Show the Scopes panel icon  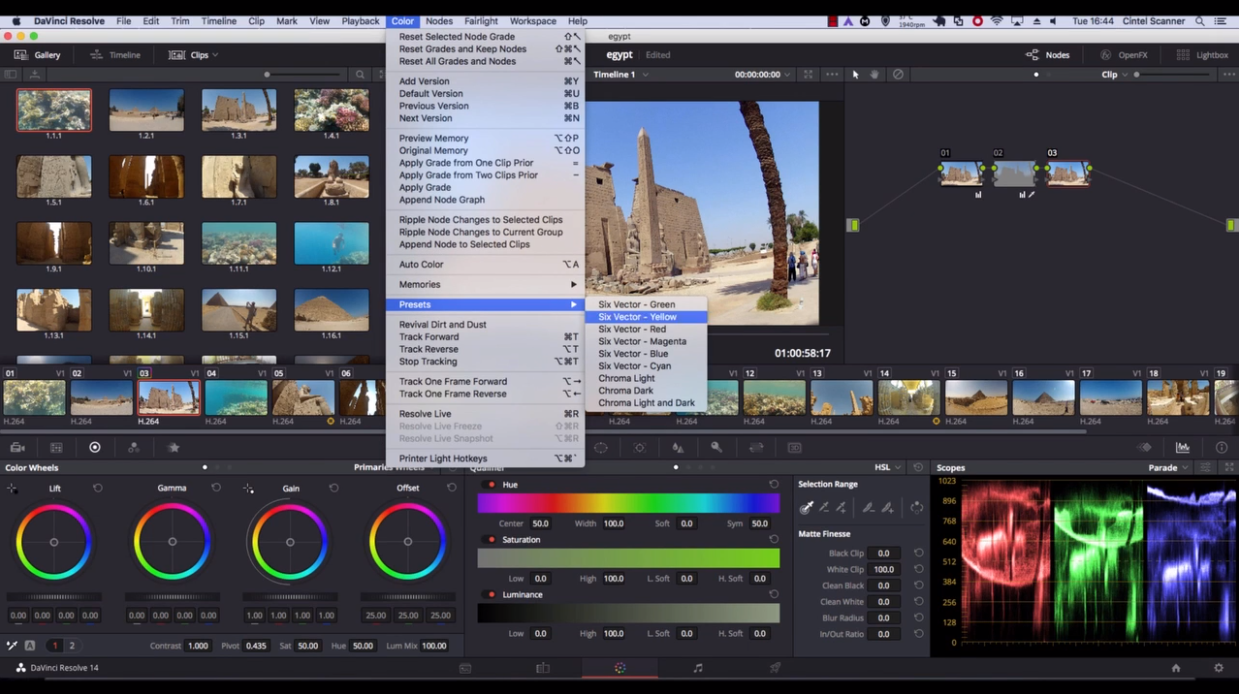pyautogui.click(x=1183, y=448)
